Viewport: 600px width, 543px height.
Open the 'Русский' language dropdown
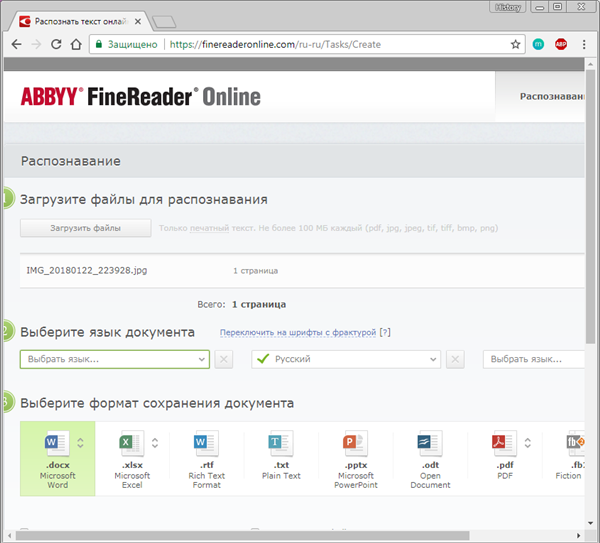[346, 359]
